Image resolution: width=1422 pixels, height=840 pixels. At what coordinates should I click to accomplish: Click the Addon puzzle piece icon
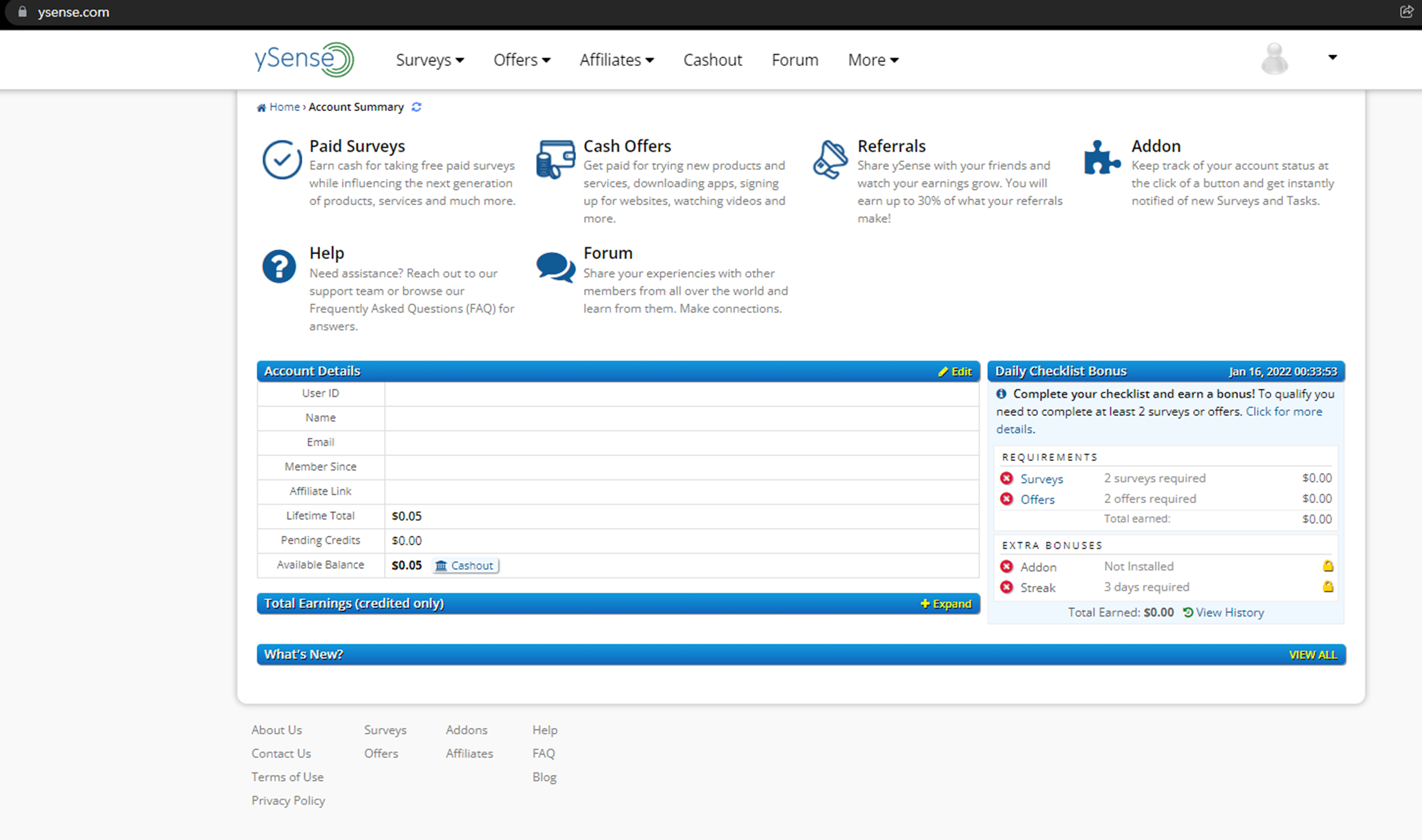click(1101, 157)
